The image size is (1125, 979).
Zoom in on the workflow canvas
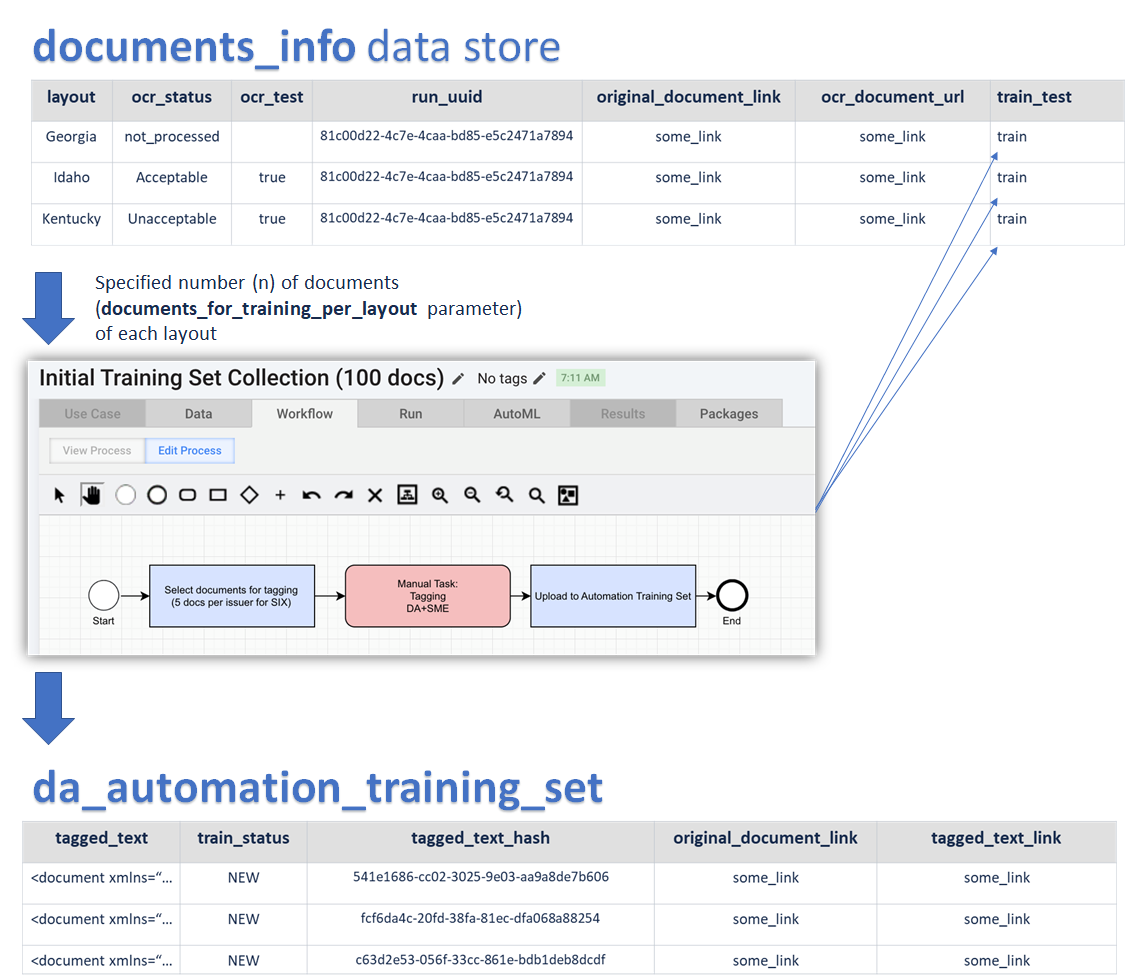(440, 495)
